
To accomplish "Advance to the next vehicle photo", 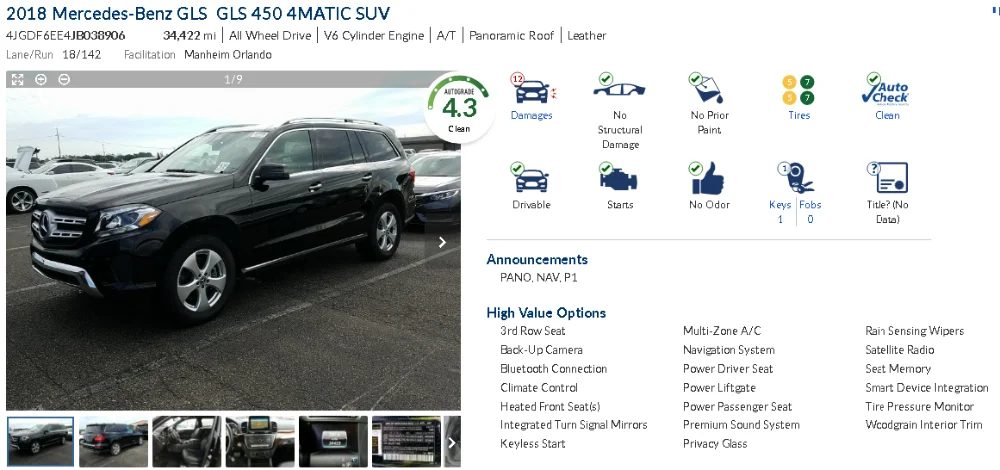I will tap(442, 242).
